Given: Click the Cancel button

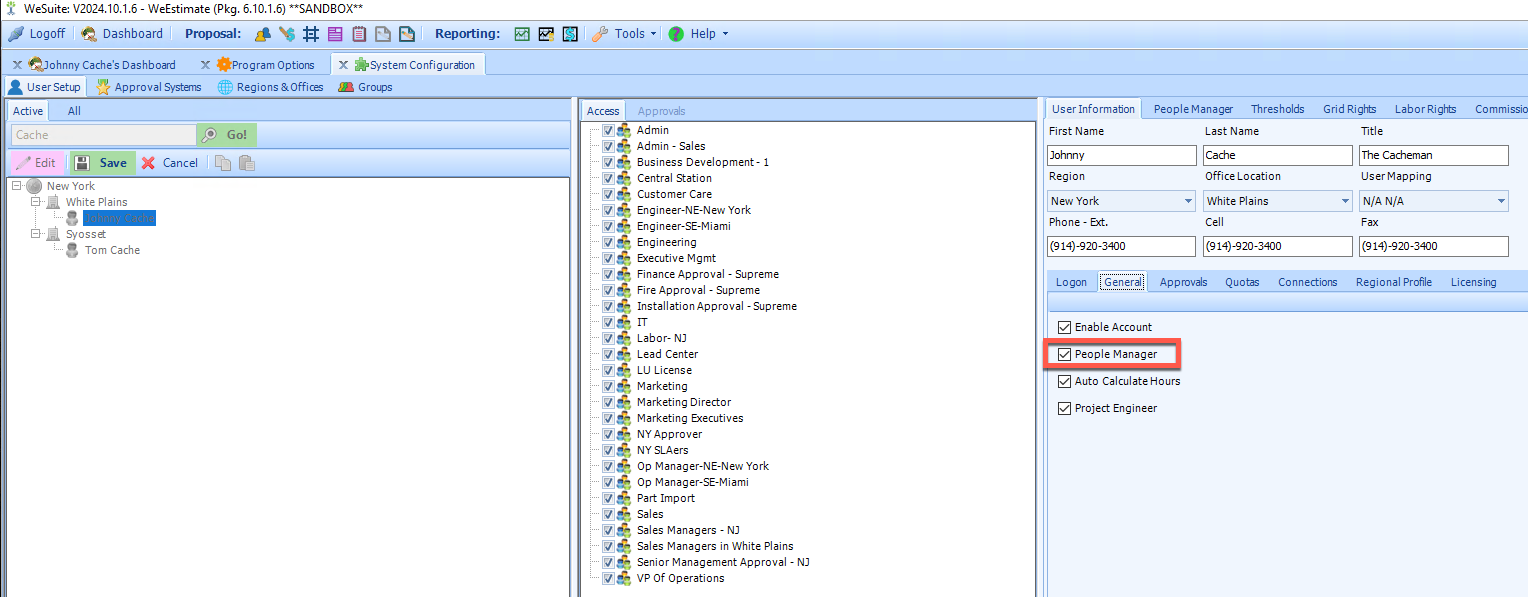Looking at the screenshot, I should pos(170,163).
